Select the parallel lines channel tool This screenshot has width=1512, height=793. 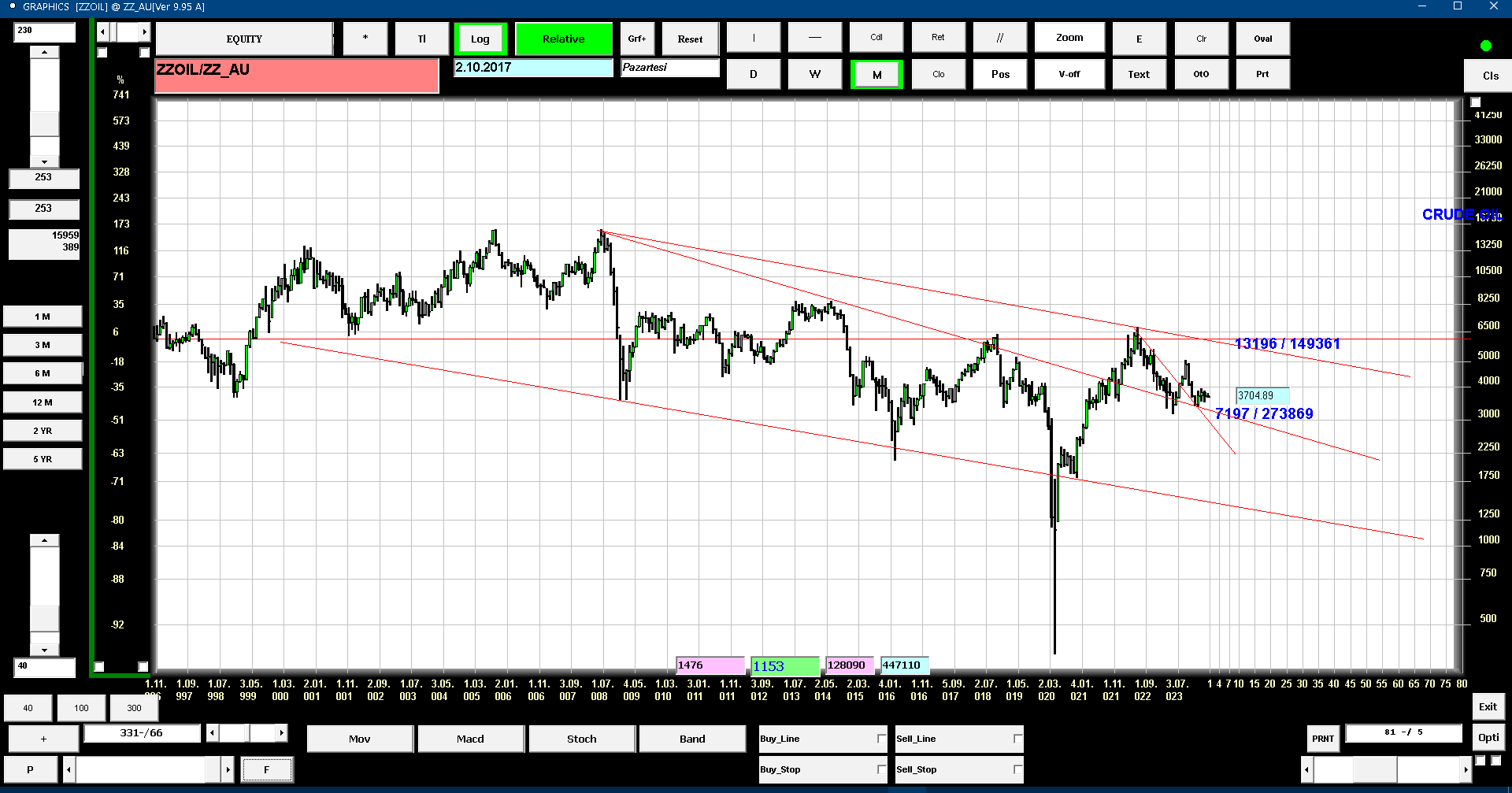coord(1000,38)
